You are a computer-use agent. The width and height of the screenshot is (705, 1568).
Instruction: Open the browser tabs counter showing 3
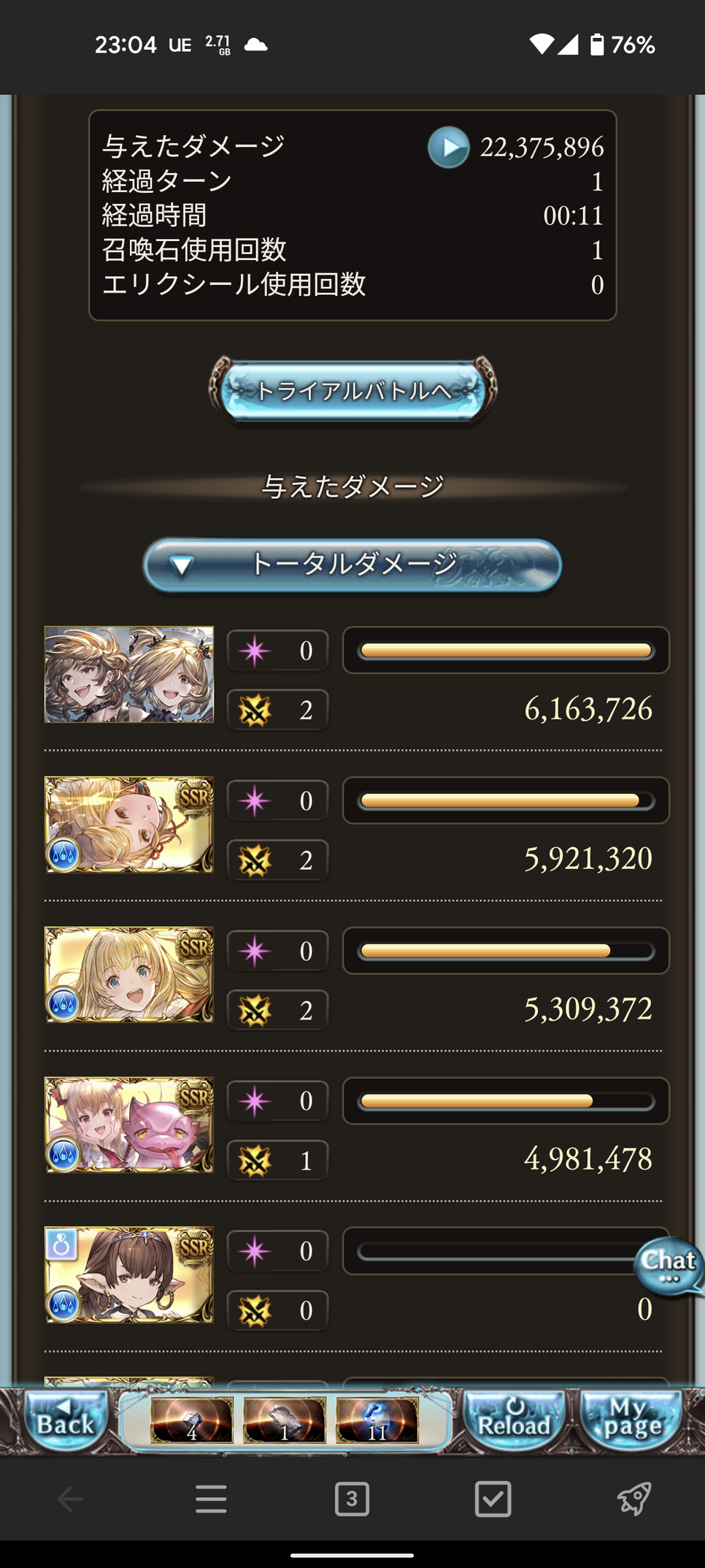[x=352, y=1499]
